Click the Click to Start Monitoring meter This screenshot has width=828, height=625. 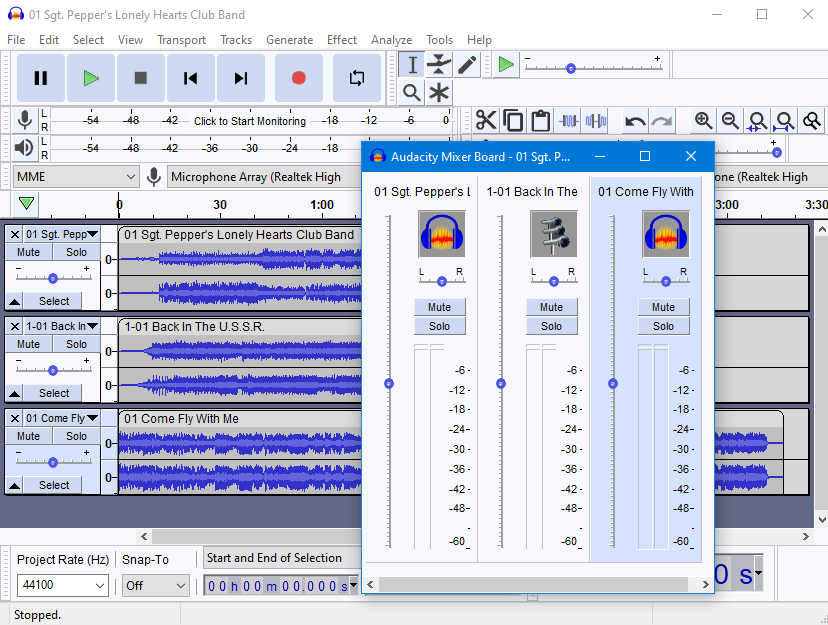click(x=249, y=121)
